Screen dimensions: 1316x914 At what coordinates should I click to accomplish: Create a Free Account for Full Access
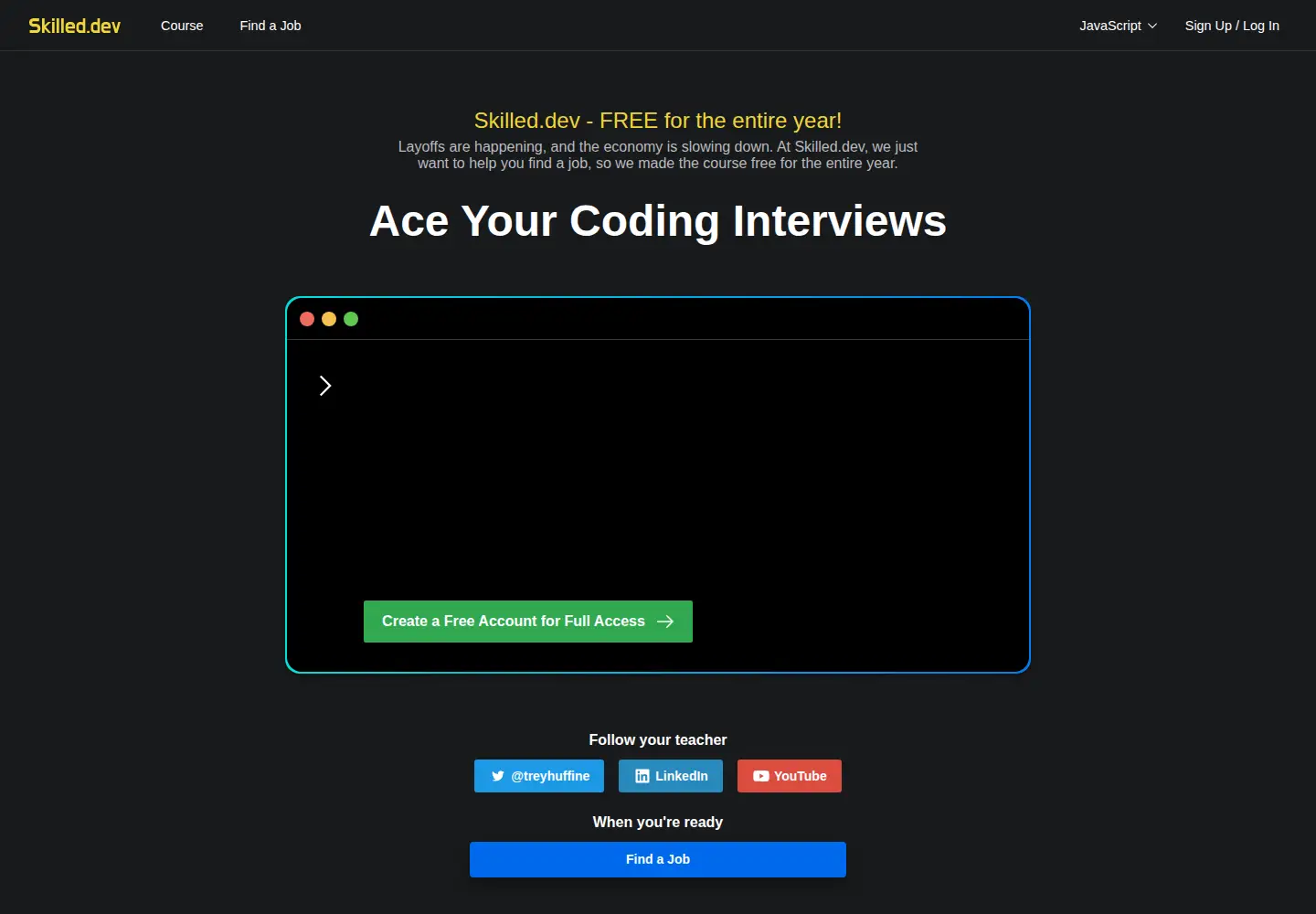pos(528,622)
